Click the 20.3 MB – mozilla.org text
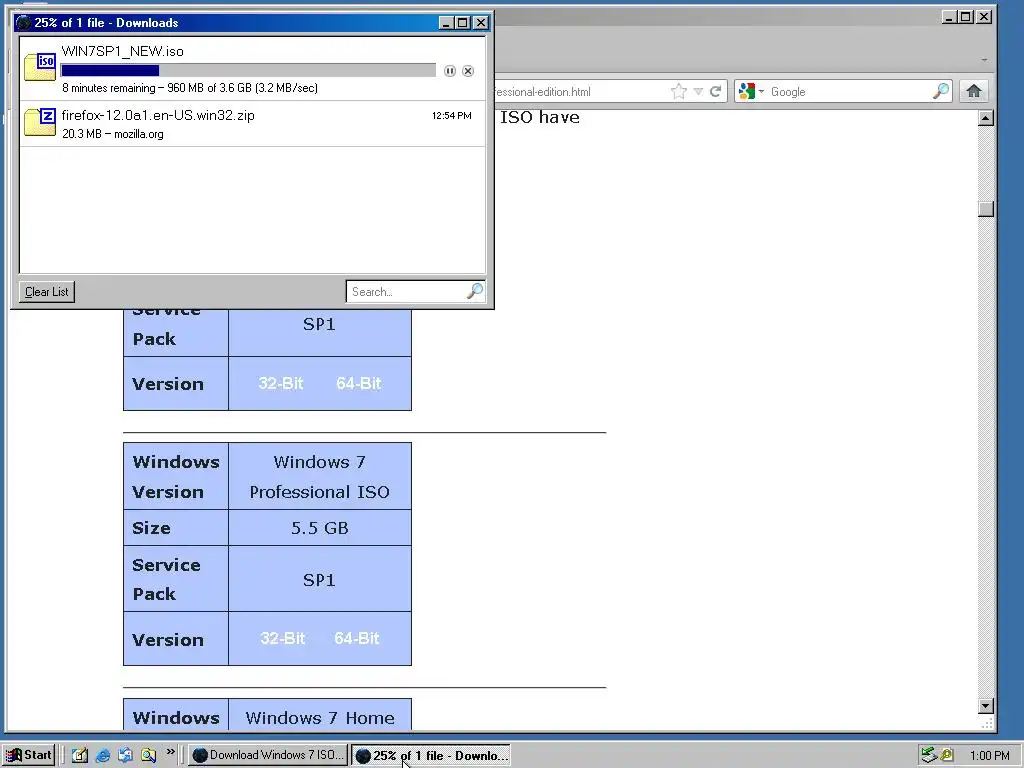 pos(113,134)
